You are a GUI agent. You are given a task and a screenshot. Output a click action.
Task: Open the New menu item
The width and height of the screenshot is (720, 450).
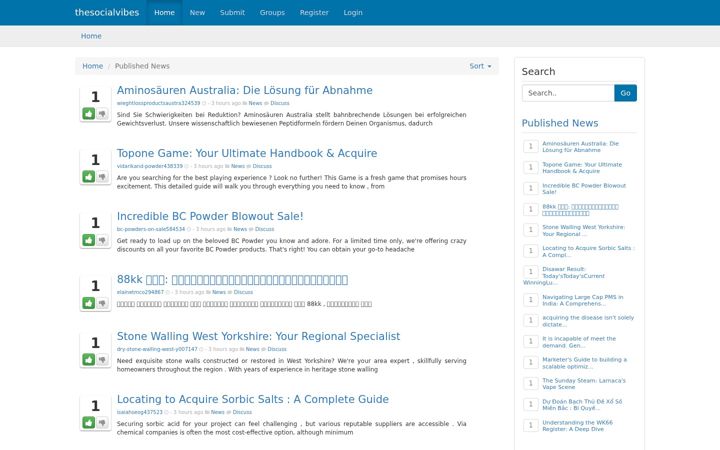coord(197,12)
